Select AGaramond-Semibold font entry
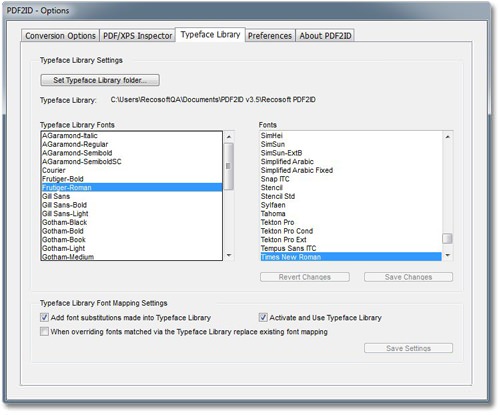 132,153
